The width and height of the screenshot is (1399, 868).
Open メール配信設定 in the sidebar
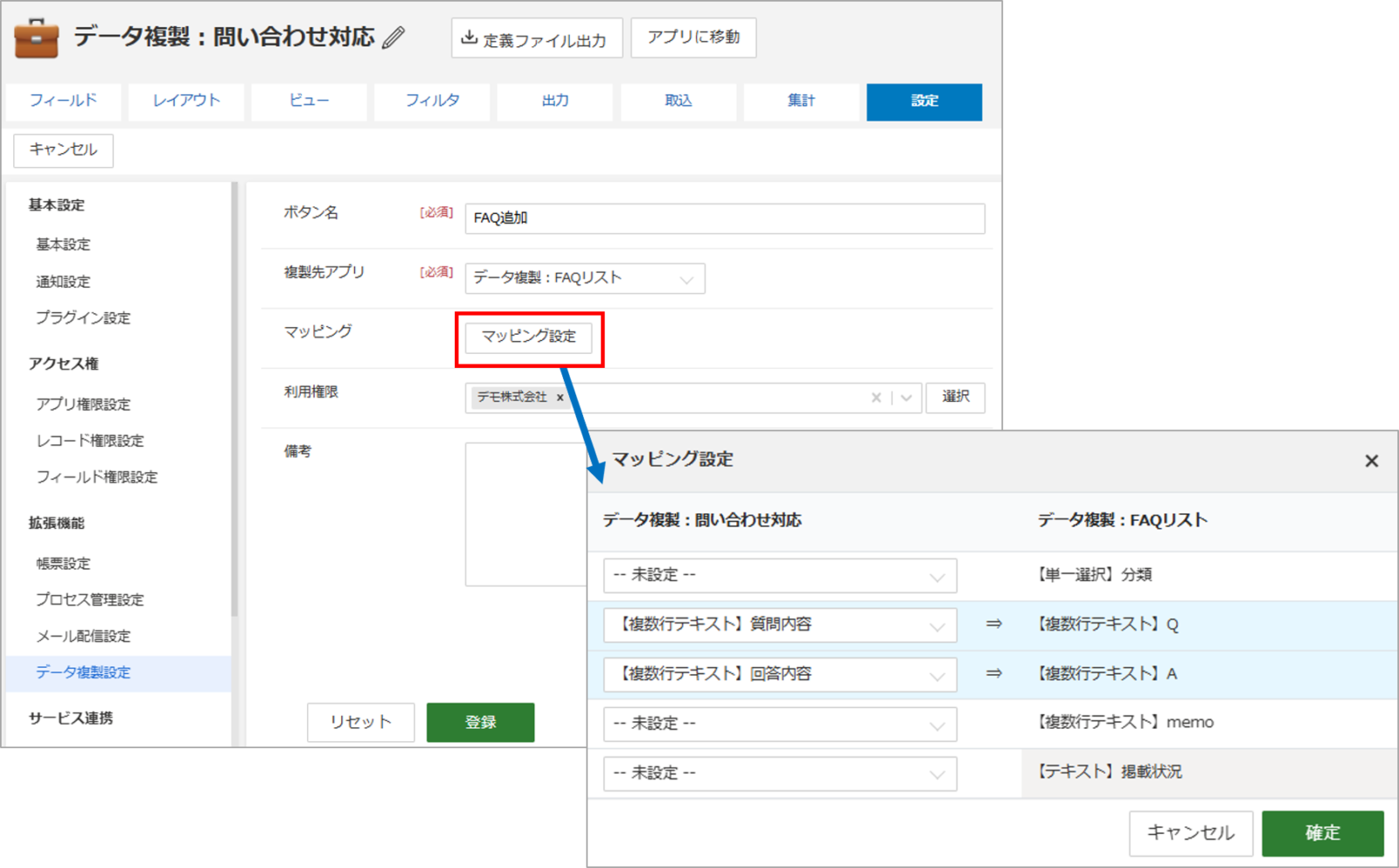click(83, 636)
